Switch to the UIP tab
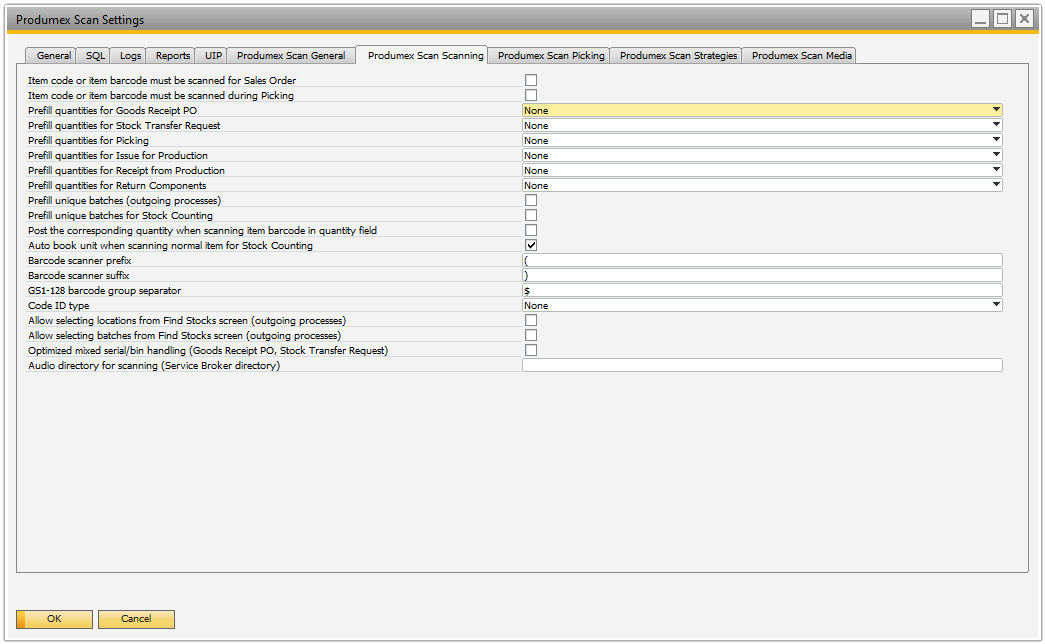This screenshot has height=644, width=1045. pos(213,56)
